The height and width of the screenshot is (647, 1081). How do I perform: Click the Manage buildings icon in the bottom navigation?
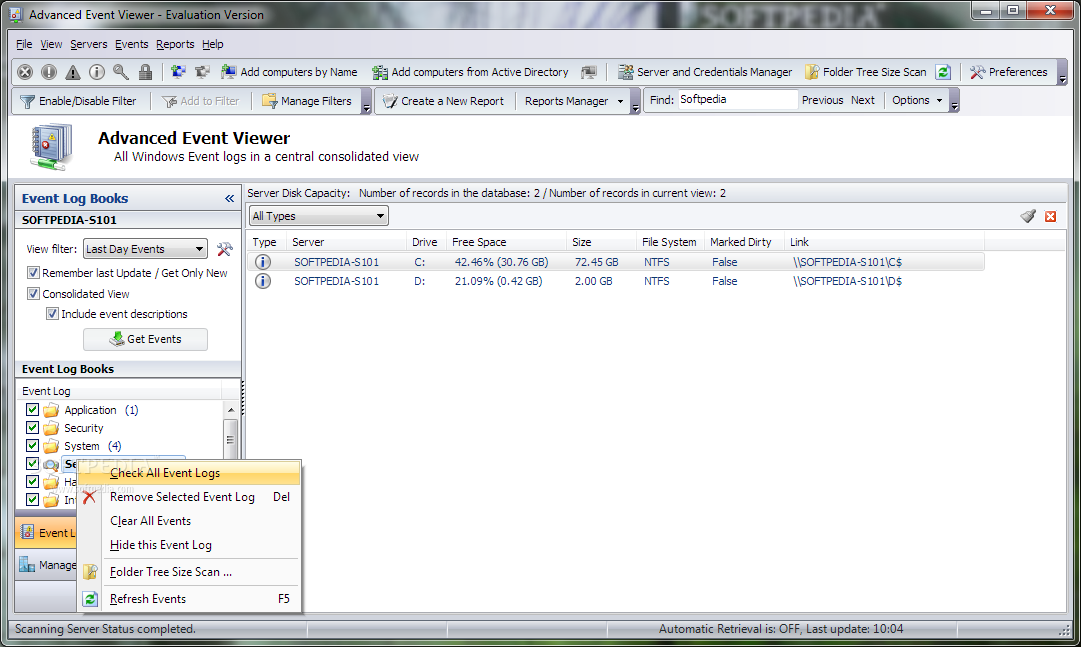[27, 564]
